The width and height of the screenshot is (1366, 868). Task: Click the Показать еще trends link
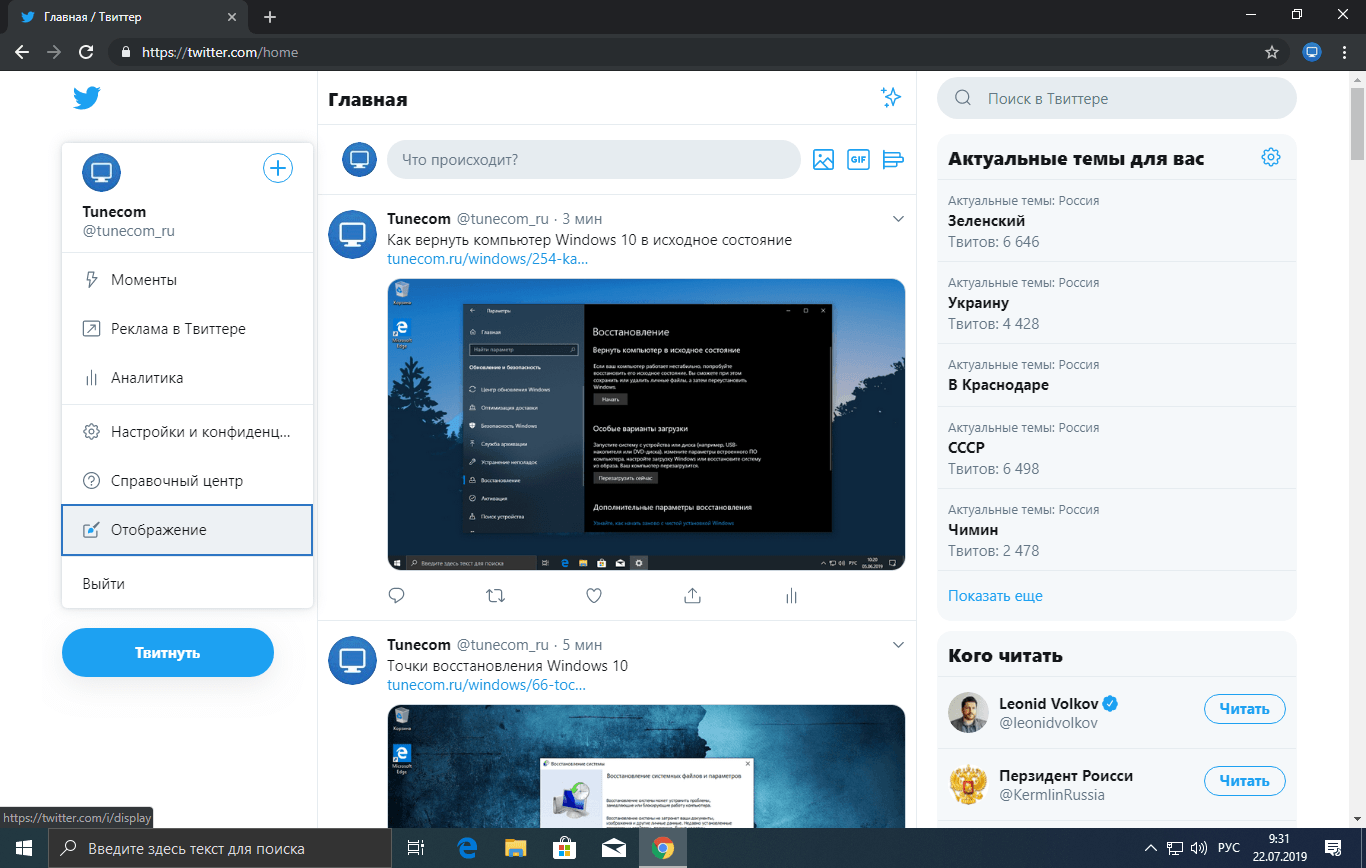point(995,596)
